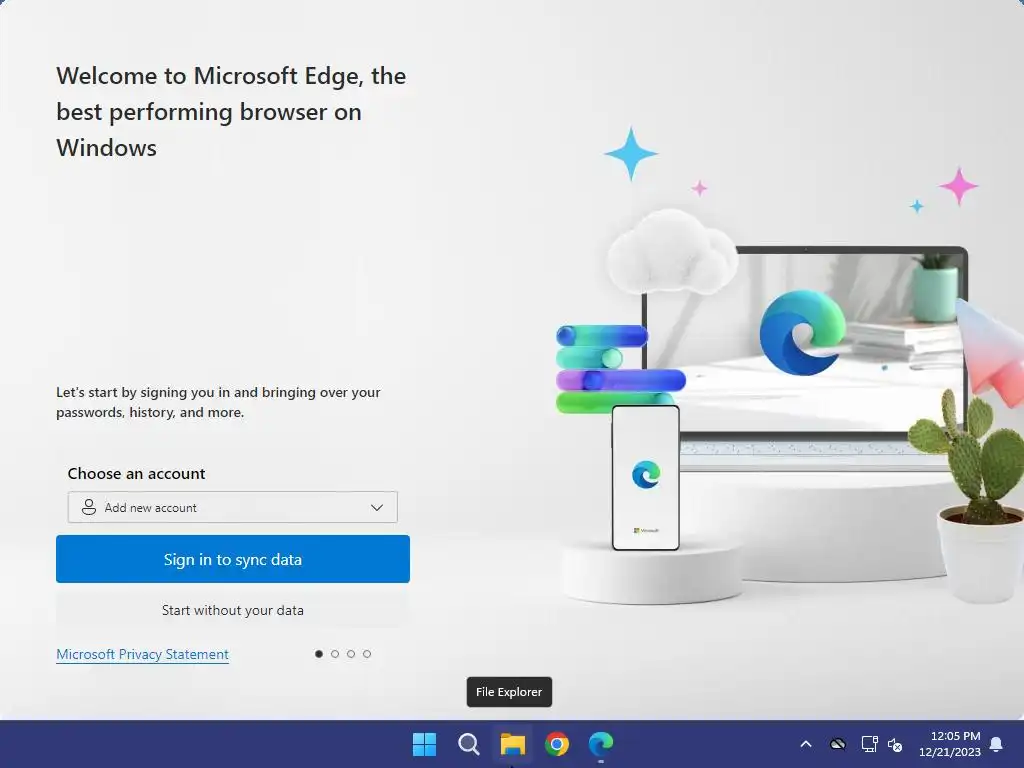Click the person icon in the account selector

(89, 507)
